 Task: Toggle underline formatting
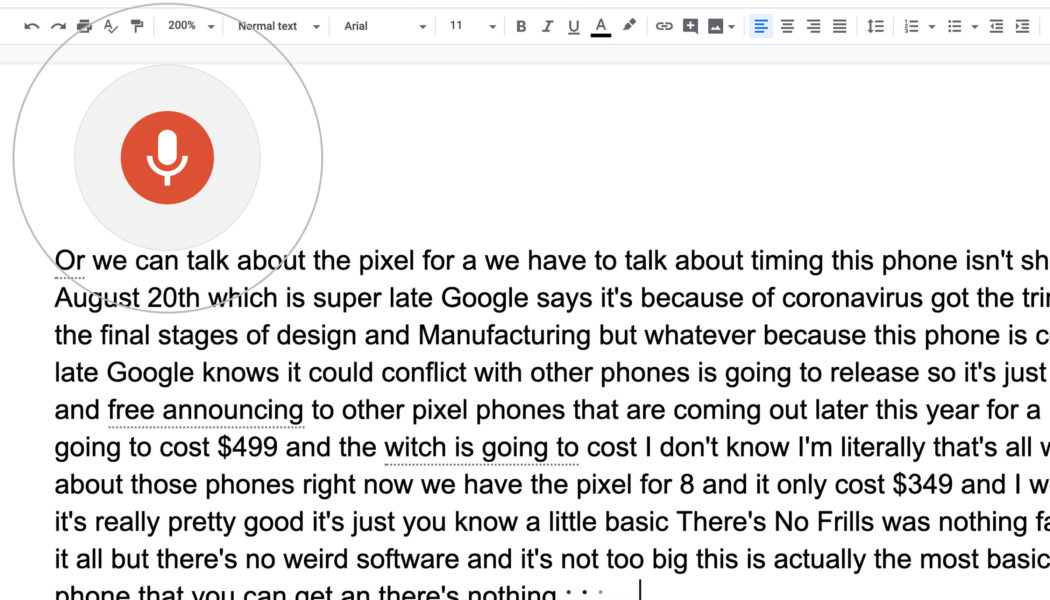(x=572, y=26)
